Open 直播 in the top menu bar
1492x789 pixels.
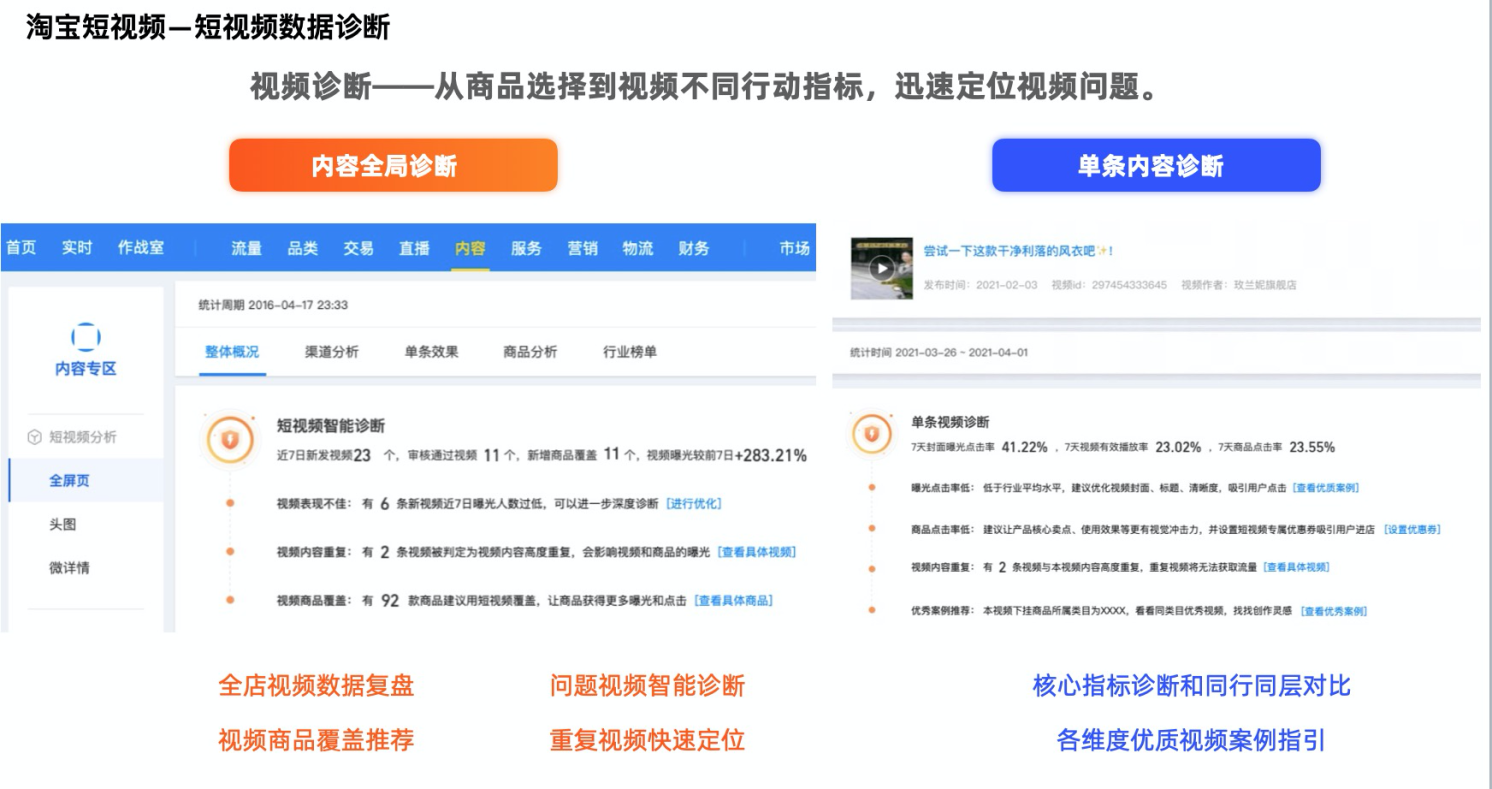[414, 248]
